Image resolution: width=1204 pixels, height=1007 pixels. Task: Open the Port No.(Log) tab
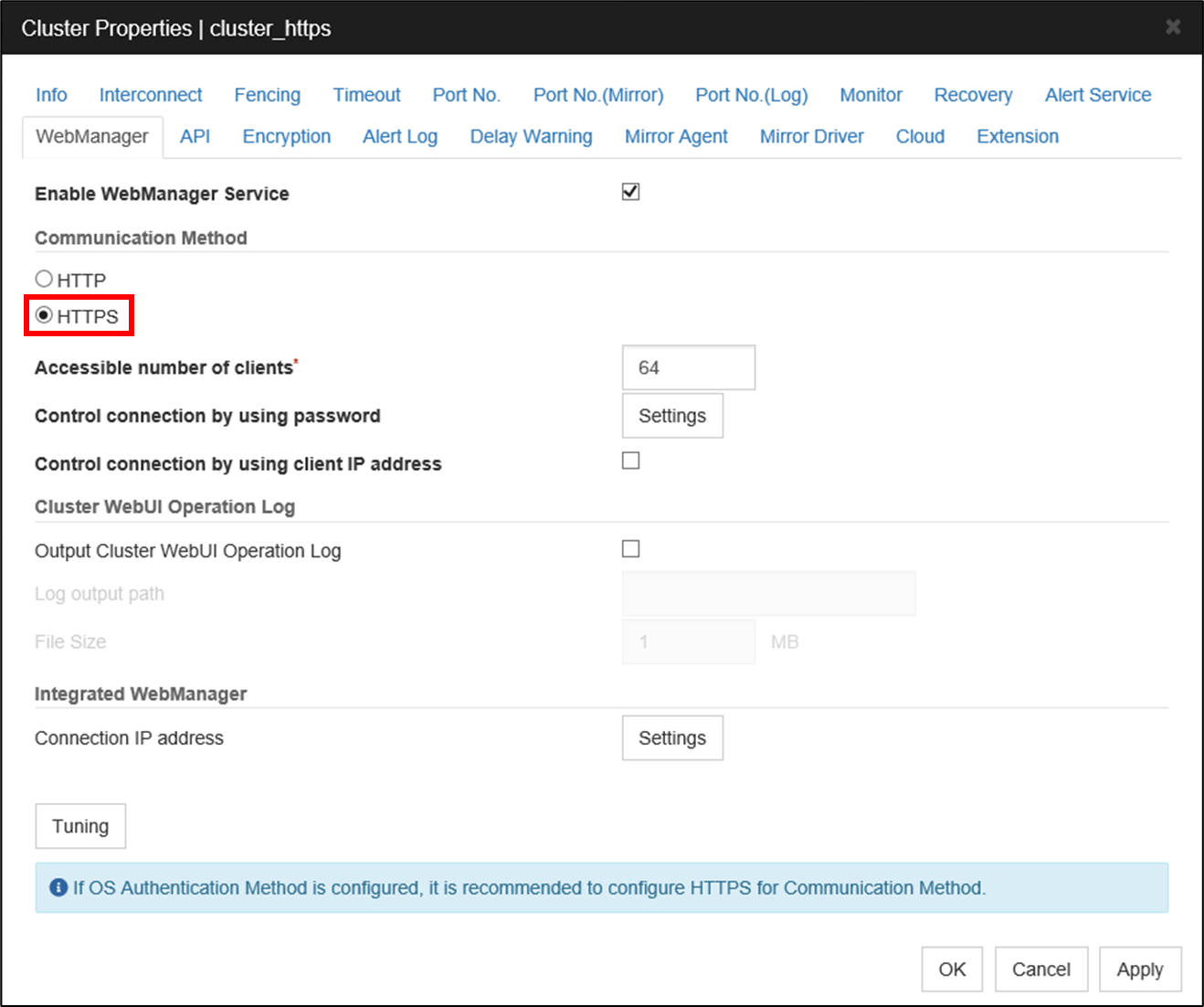pos(751,94)
